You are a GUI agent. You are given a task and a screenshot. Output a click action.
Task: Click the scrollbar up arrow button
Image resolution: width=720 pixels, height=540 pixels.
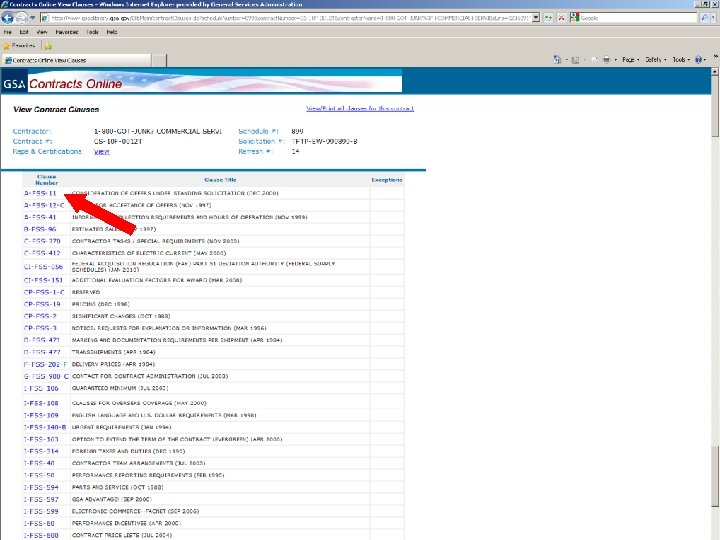(715, 72)
